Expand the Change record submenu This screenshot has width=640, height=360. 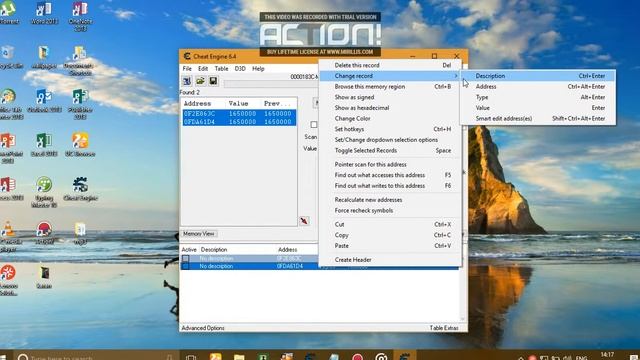tap(390, 76)
